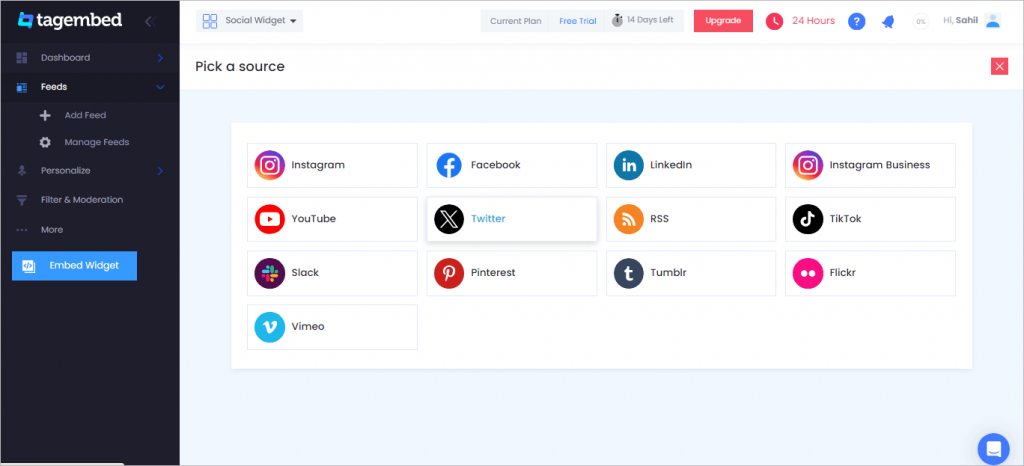Expand the Dashboard menu chevron
The width and height of the screenshot is (1024, 466).
[x=160, y=58]
